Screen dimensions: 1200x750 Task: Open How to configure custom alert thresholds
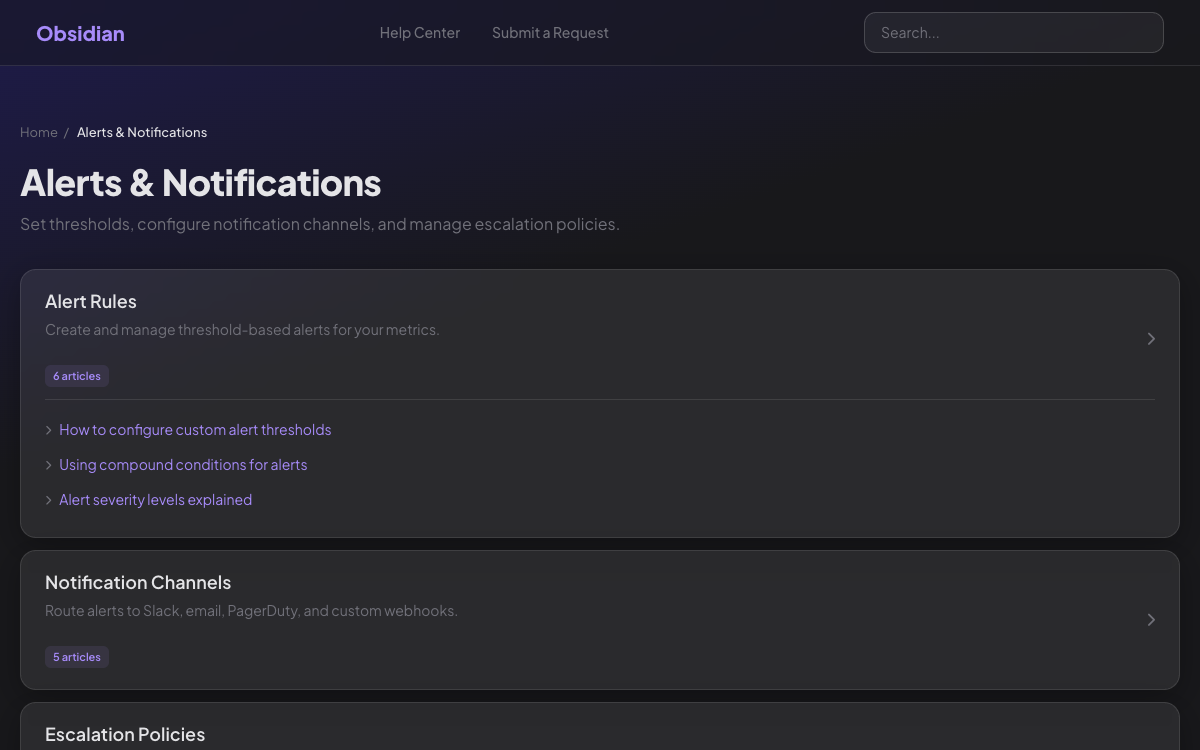click(x=195, y=430)
